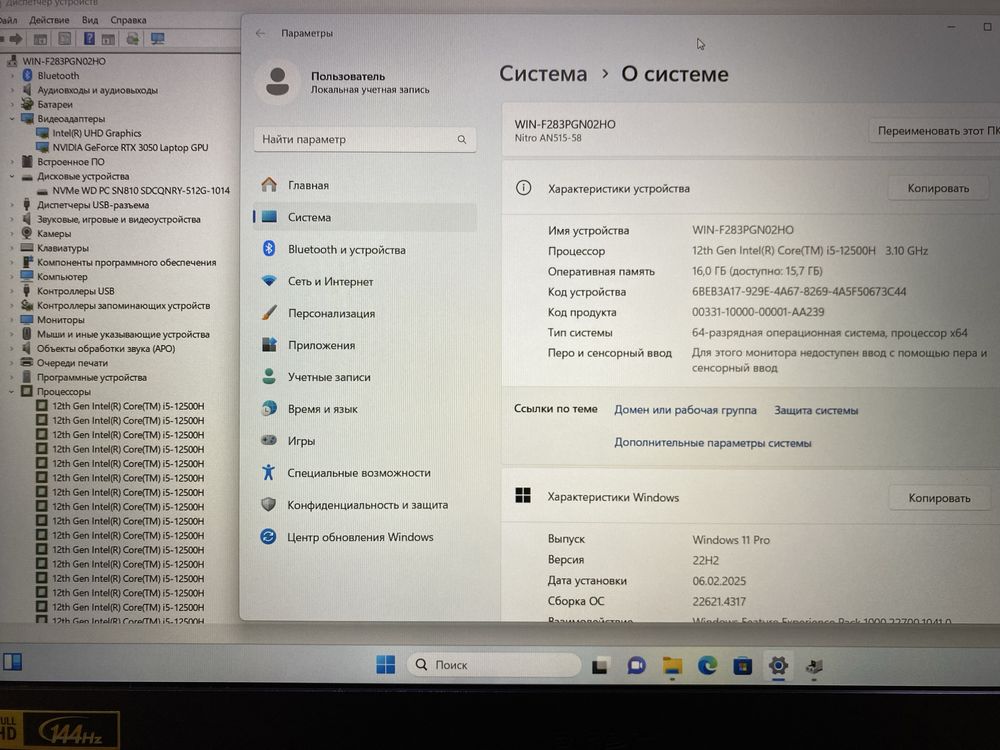
Task: Click the search magnifier in Найти параметр
Action: [x=462, y=139]
